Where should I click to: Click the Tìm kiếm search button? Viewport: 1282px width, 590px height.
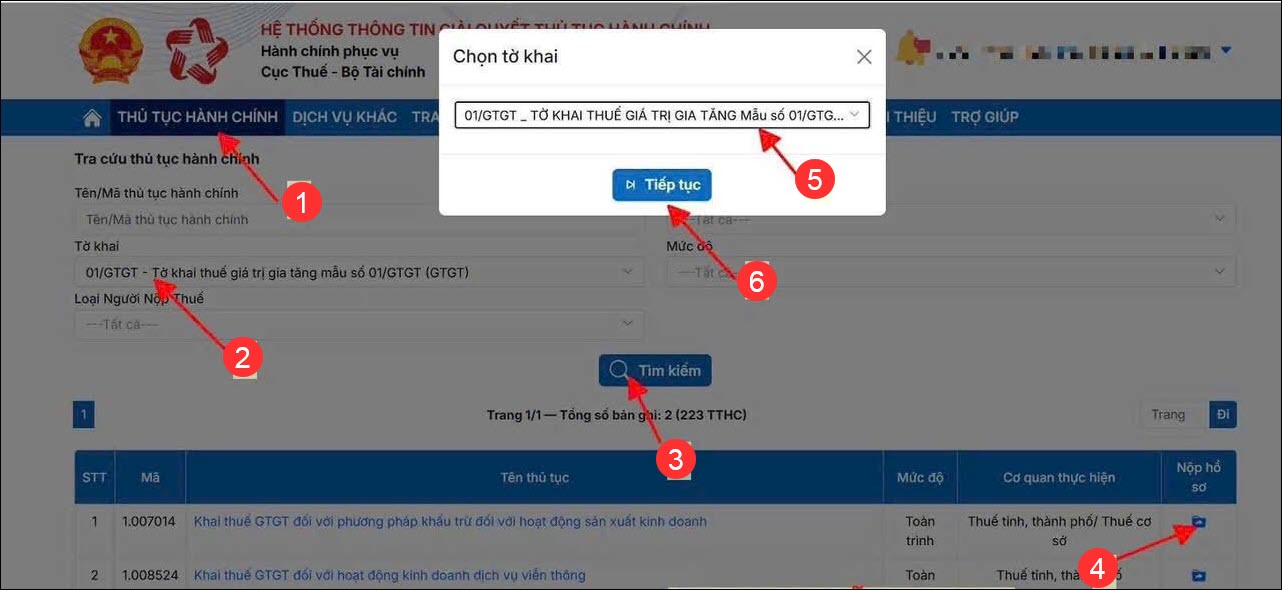point(655,370)
